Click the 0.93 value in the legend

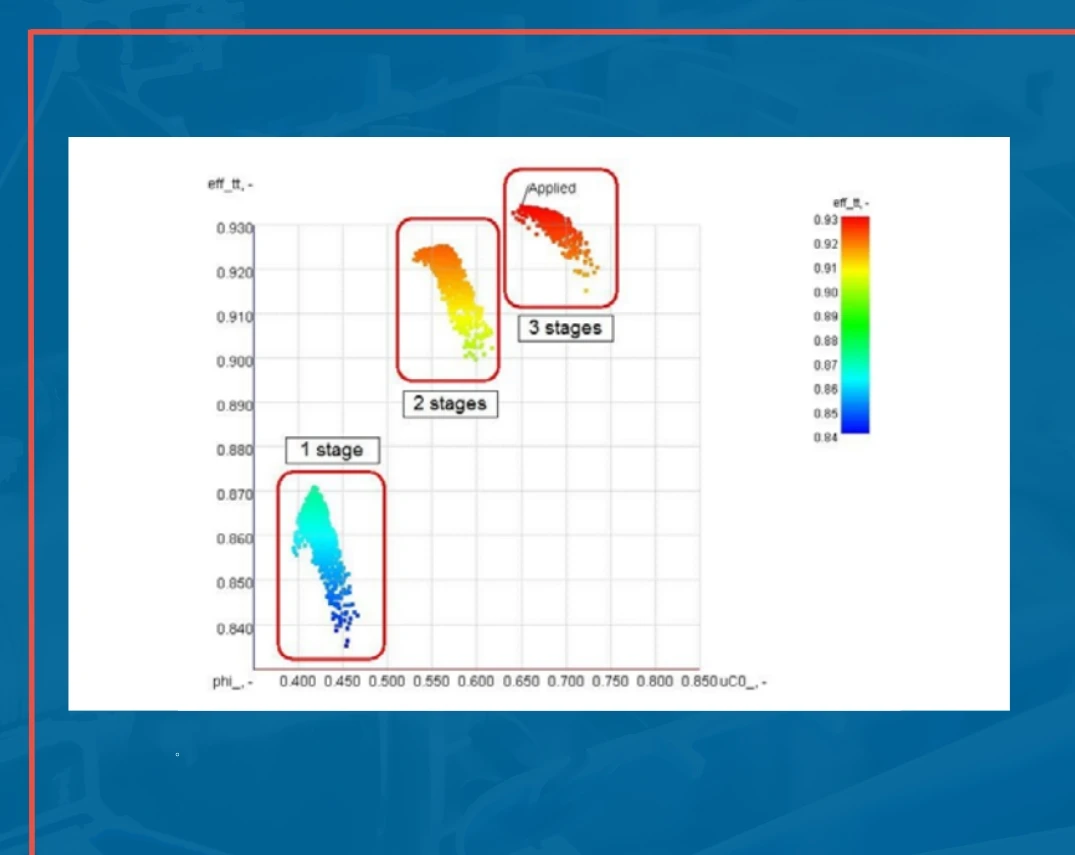826,220
